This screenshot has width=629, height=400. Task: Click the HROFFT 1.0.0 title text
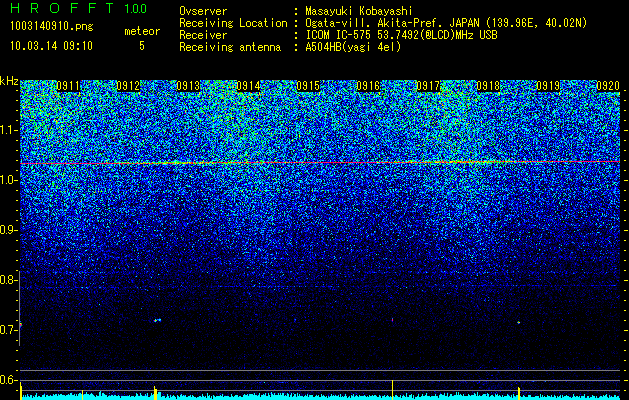point(78,8)
